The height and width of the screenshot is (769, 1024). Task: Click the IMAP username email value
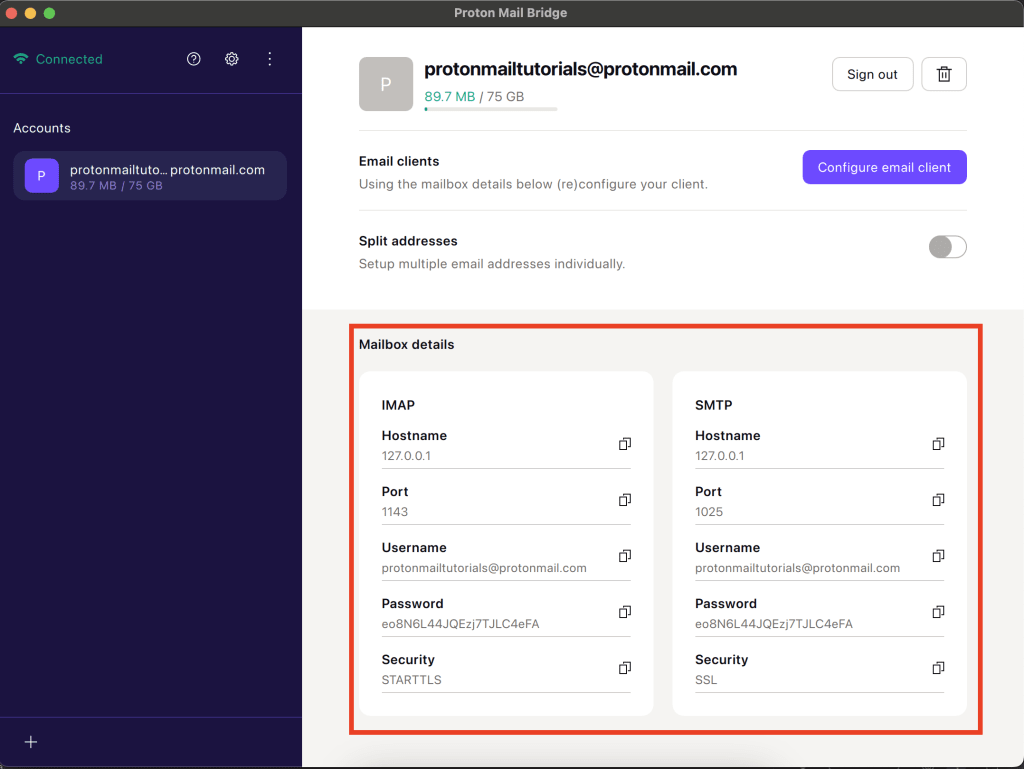pos(484,568)
